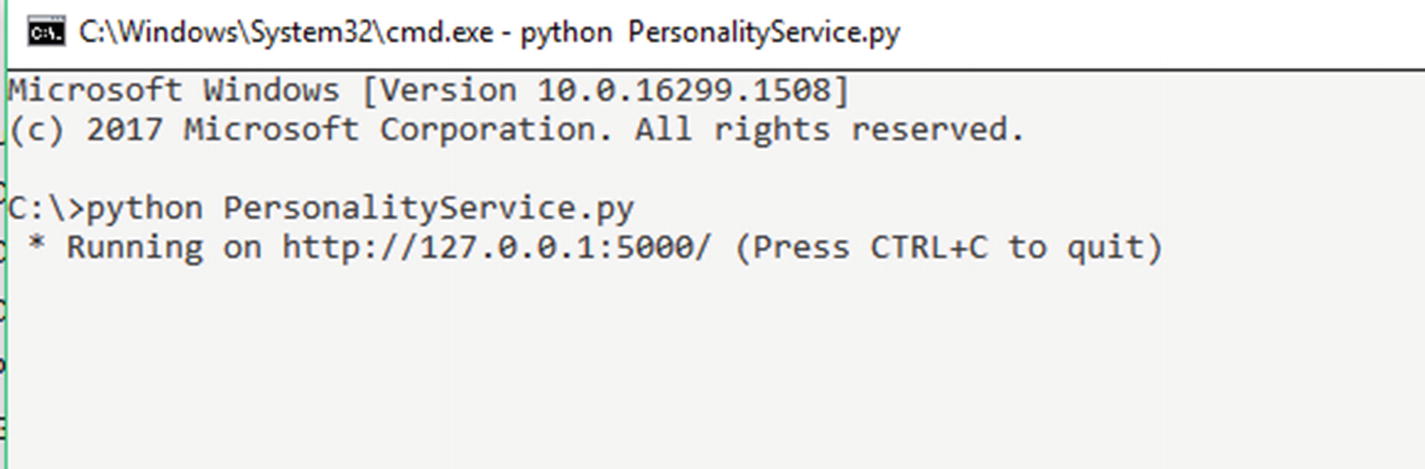Image resolution: width=1425 pixels, height=469 pixels.
Task: Click the word "python" in the title bar
Action: (x=565, y=35)
